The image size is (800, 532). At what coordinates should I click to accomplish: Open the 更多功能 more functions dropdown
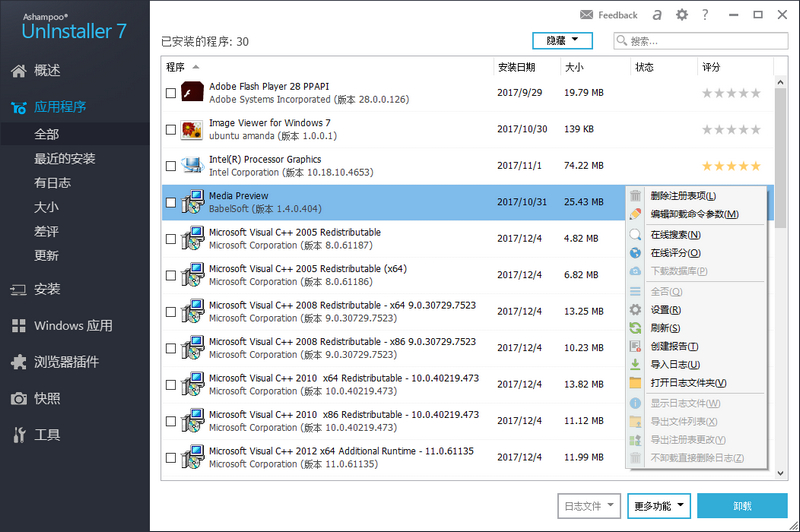click(659, 506)
